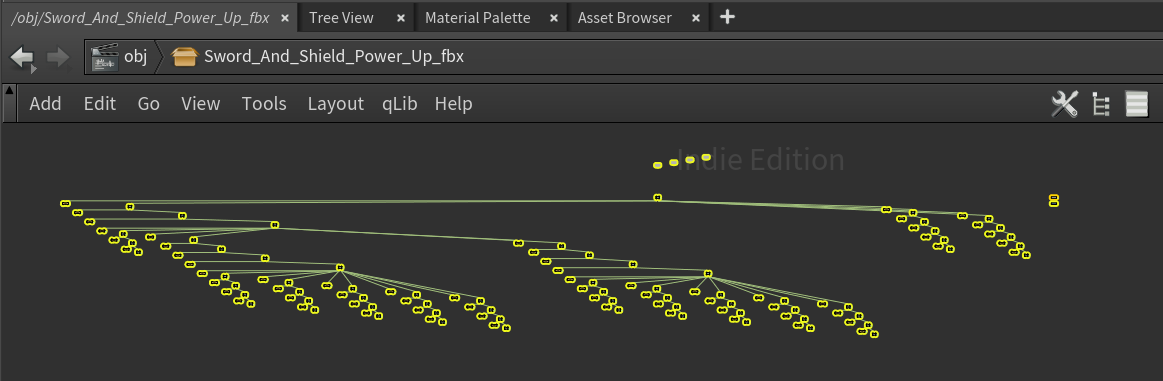The height and width of the screenshot is (381, 1163).
Task: Close the Asset Browser tab
Action: 696,18
